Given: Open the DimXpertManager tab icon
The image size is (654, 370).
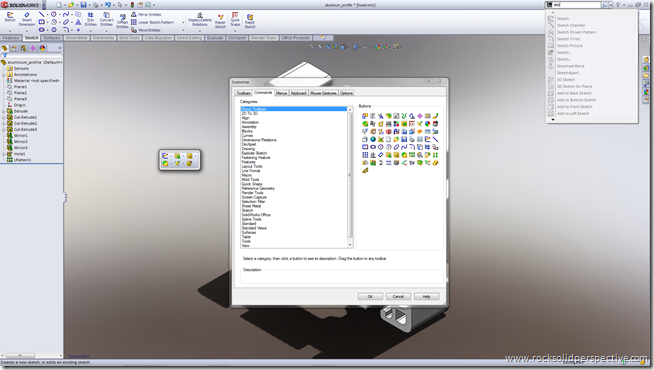Looking at the screenshot, I should point(33,48).
